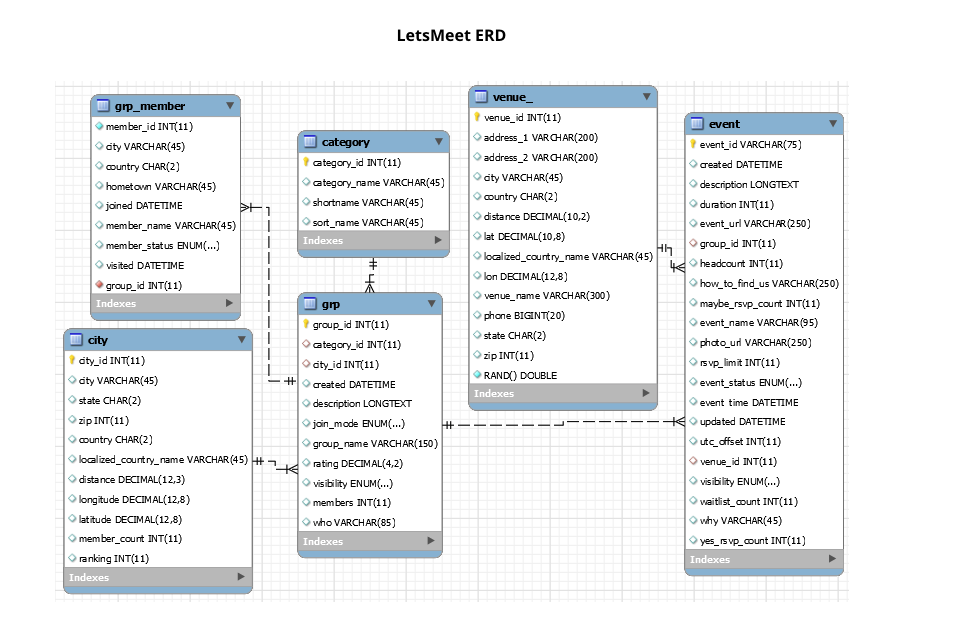
Task: Select the primary key icon beside venue_id
Action: pos(479,117)
